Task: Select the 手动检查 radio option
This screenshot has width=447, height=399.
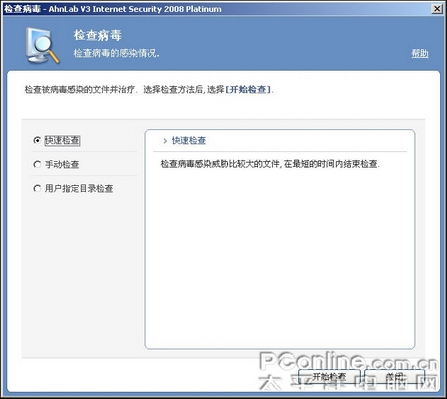Action: click(x=37, y=164)
